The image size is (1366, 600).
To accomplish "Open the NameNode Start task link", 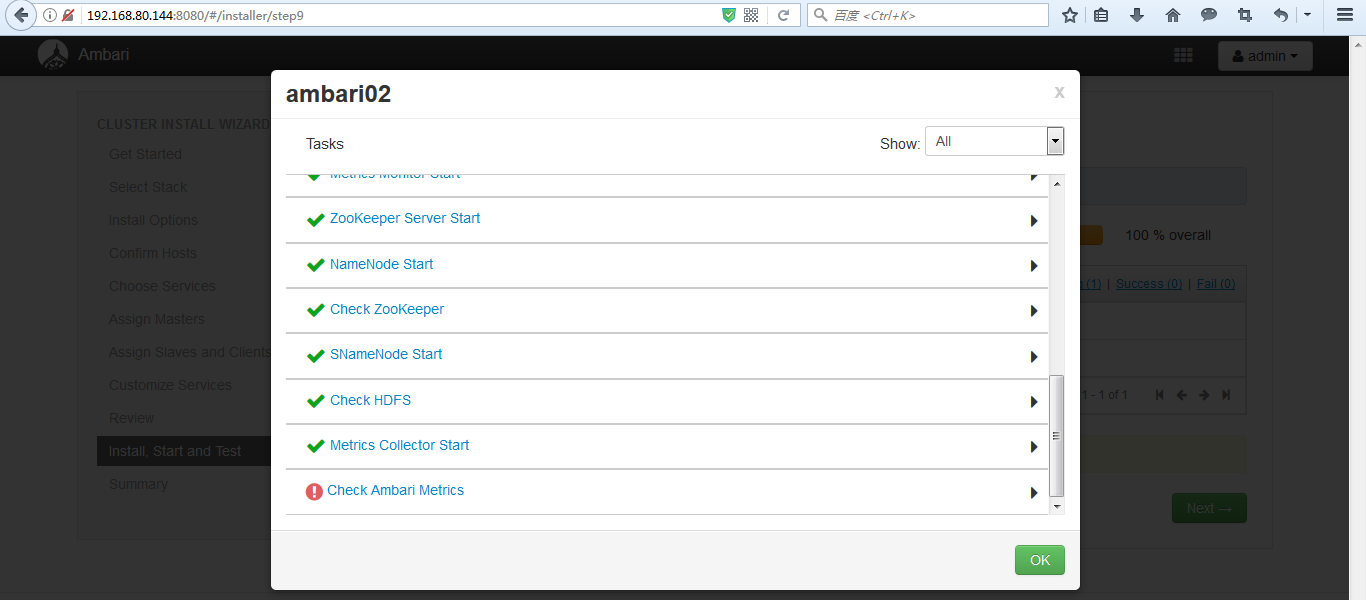I will click(x=382, y=264).
